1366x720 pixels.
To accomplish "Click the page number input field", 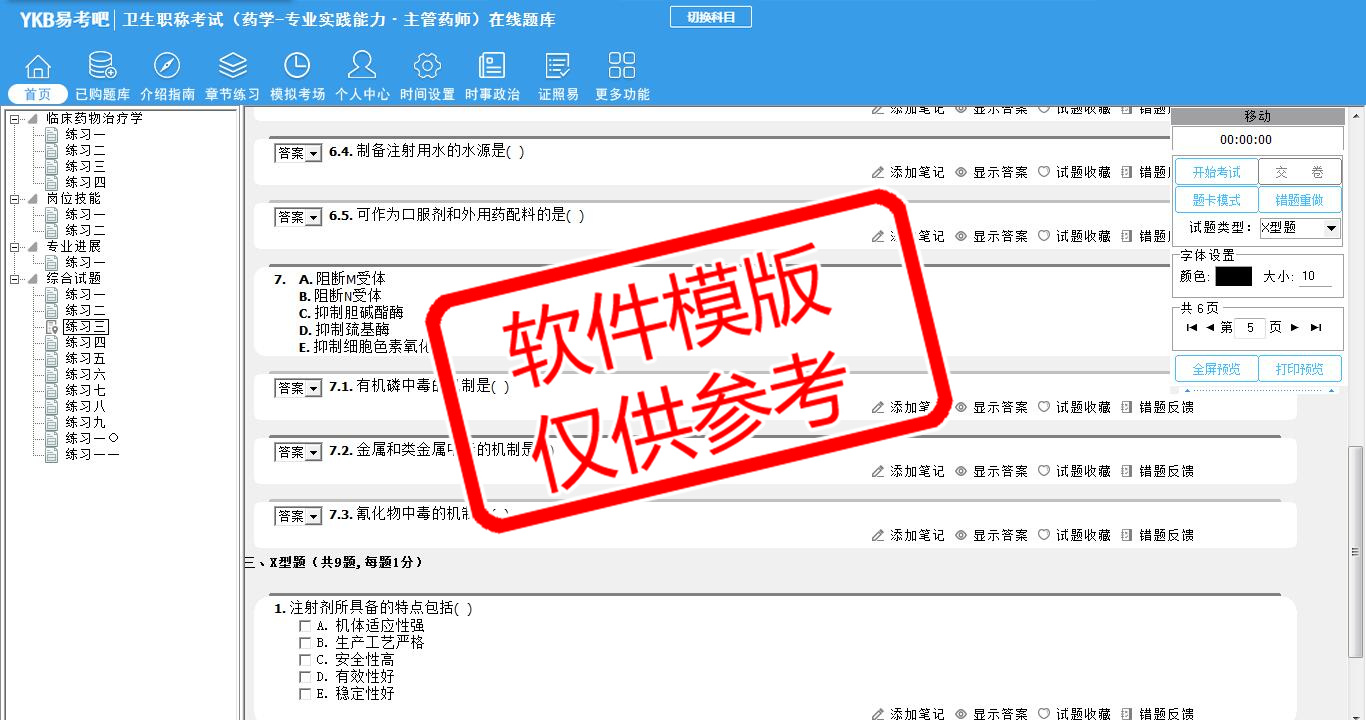I will (x=1249, y=328).
